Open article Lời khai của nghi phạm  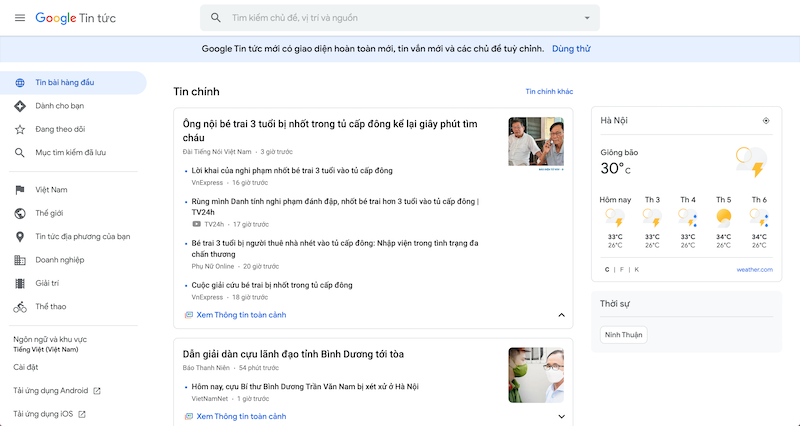(x=292, y=171)
